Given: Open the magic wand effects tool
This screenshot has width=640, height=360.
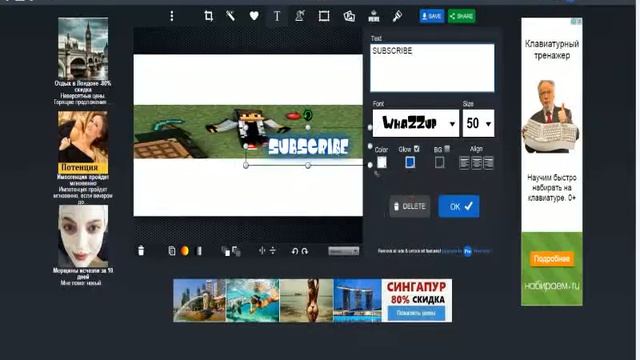Looking at the screenshot, I should pos(231,16).
